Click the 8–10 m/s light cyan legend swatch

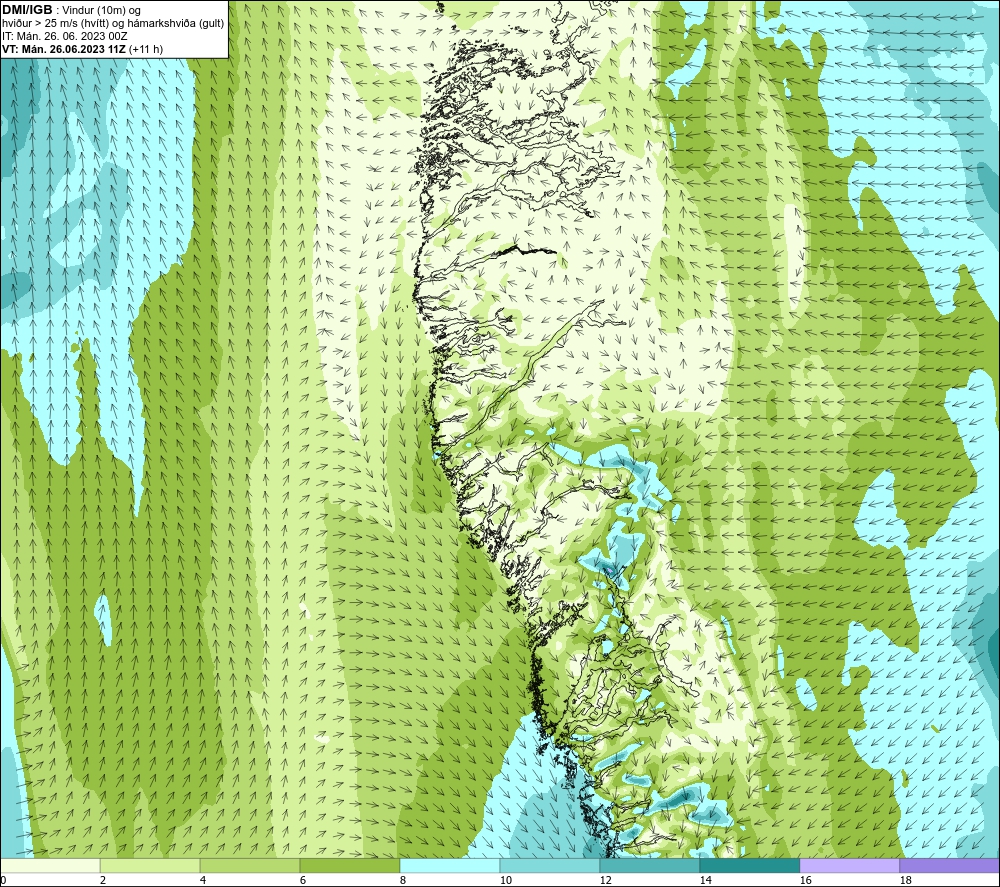tap(450, 865)
